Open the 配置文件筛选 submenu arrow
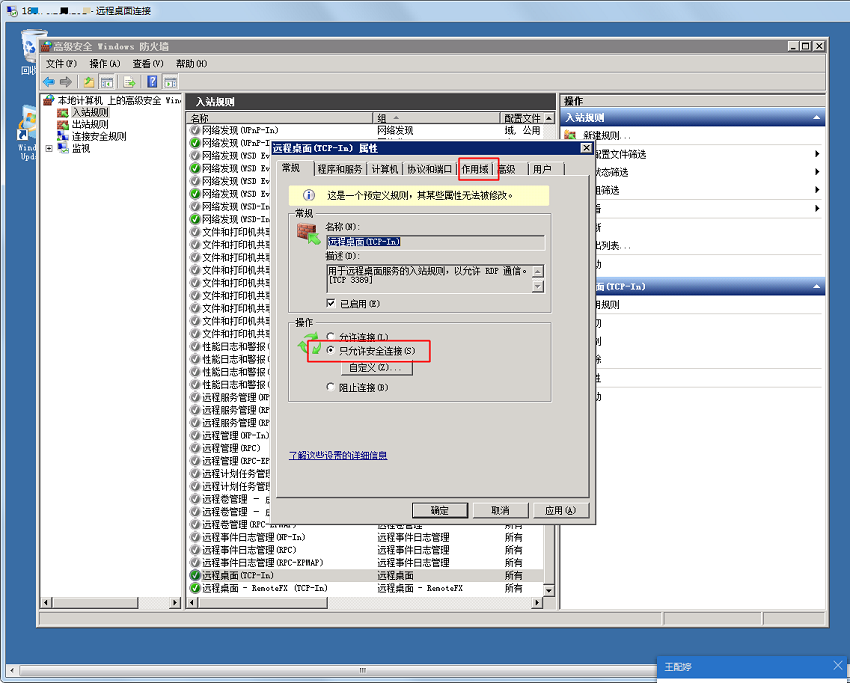The height and width of the screenshot is (683, 850). point(817,154)
